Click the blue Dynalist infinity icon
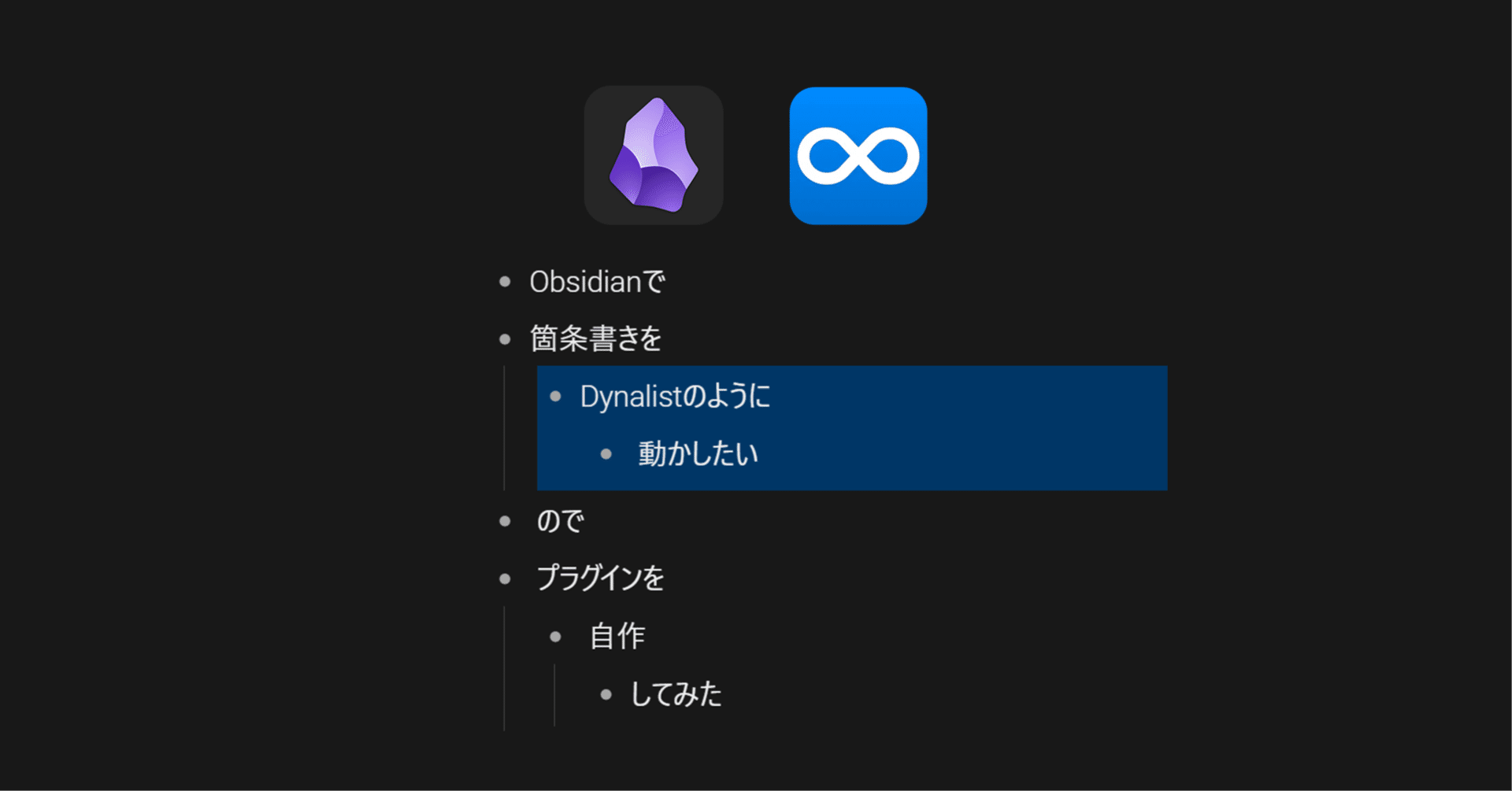1512x791 pixels. (858, 156)
